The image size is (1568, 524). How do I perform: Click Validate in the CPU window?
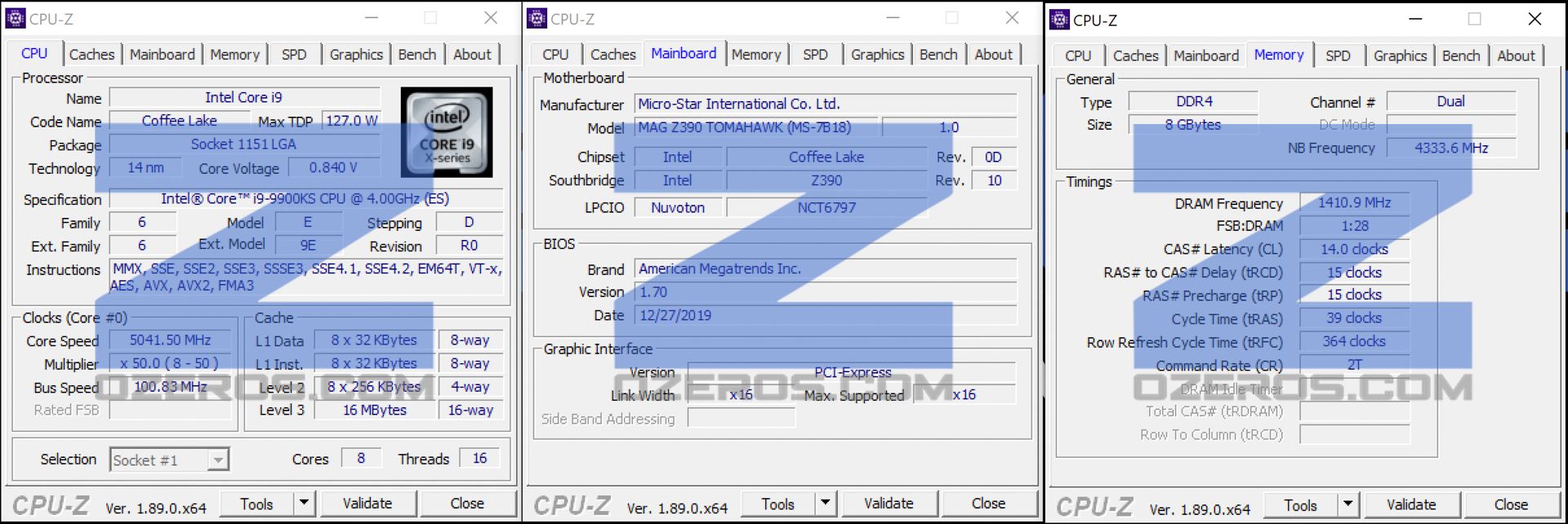click(x=367, y=504)
